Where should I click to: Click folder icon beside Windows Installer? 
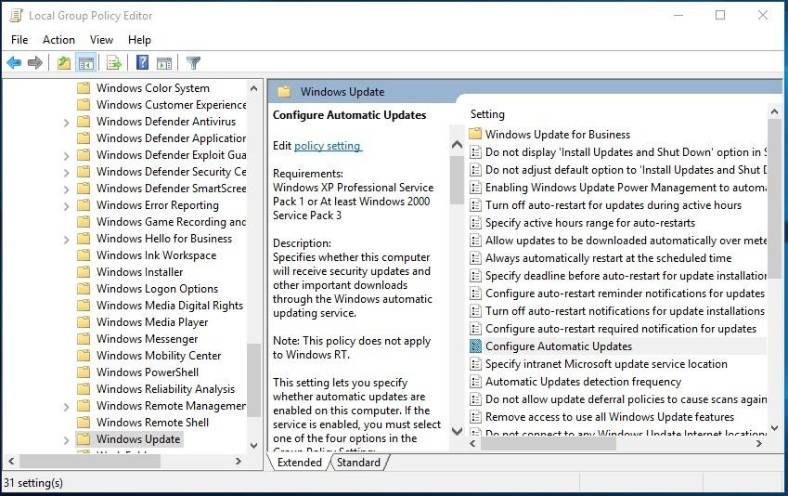coord(83,272)
